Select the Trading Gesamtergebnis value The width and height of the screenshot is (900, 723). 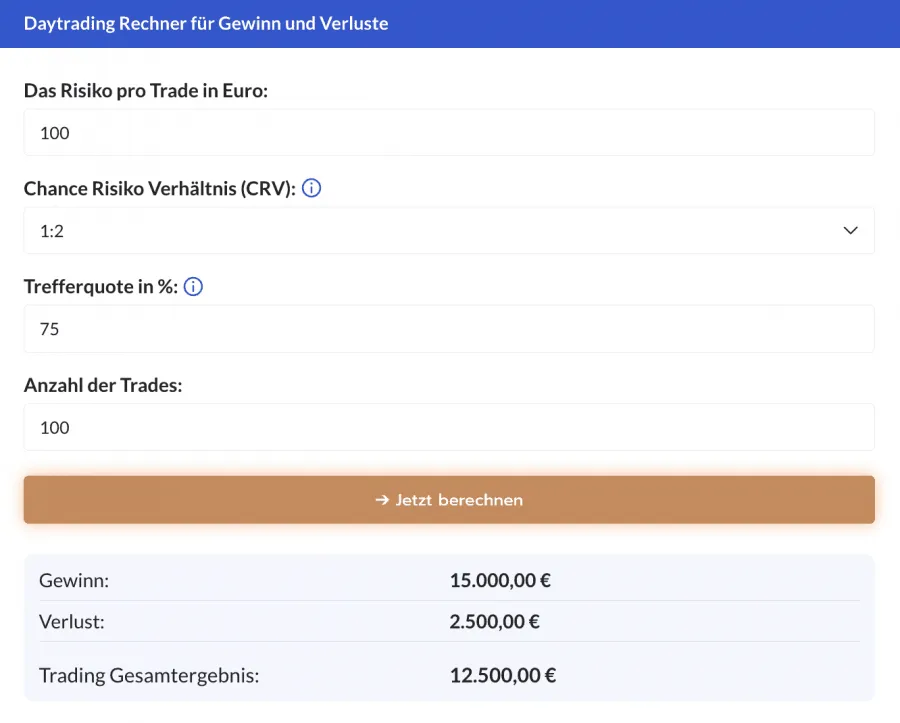point(503,675)
